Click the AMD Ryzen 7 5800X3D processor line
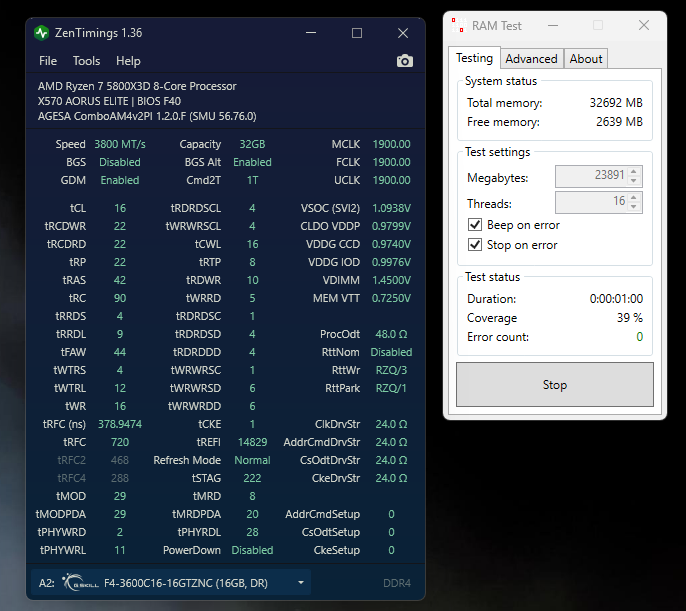The width and height of the screenshot is (686, 611). 137,86
